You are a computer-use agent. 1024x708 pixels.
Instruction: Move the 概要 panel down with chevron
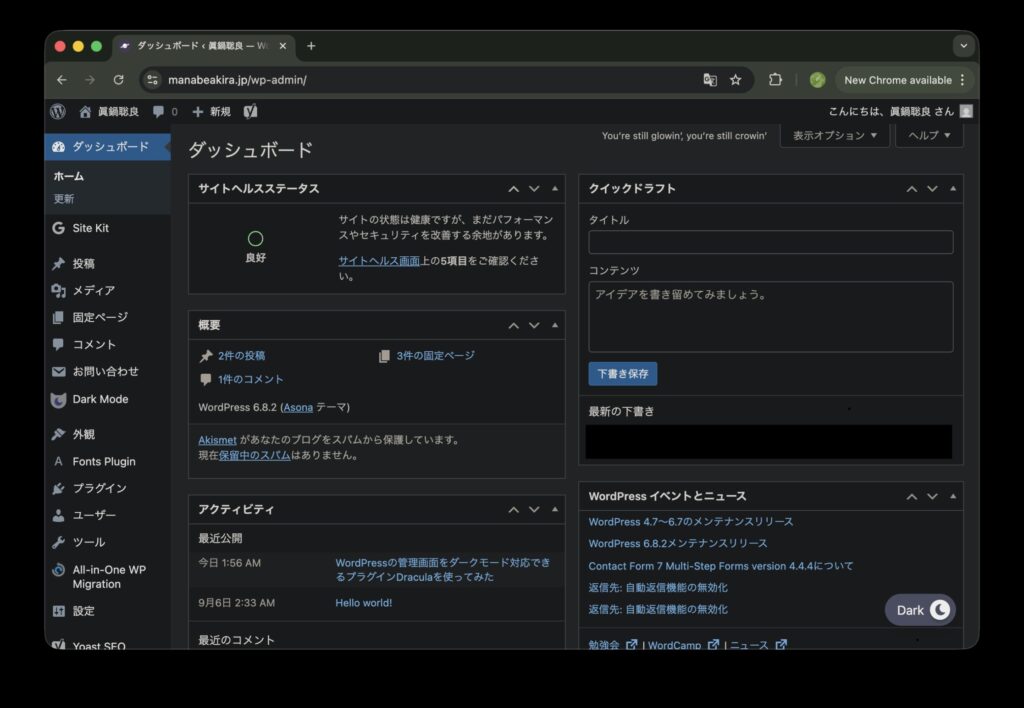pyautogui.click(x=534, y=326)
